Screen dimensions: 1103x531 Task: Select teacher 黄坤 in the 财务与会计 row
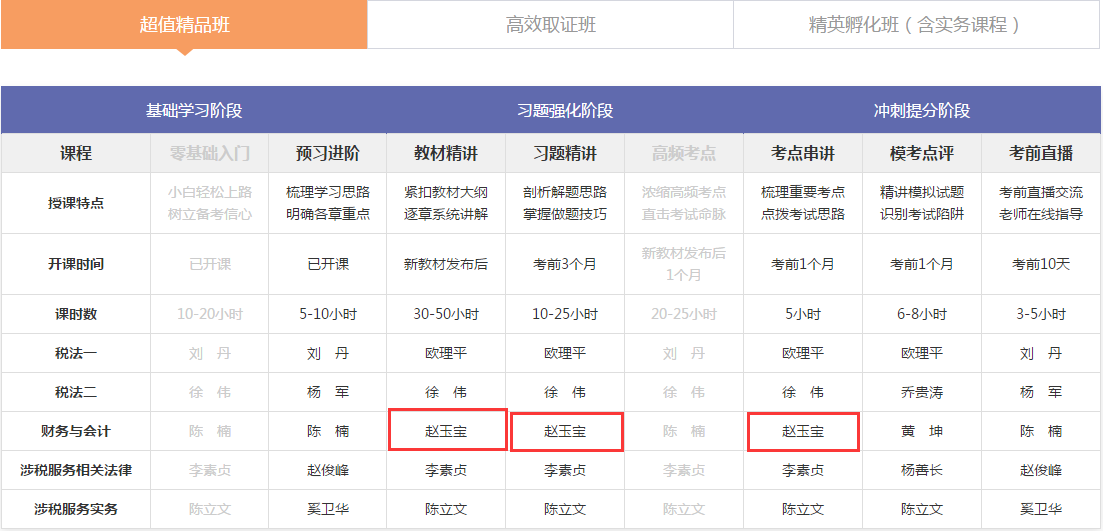coord(921,431)
